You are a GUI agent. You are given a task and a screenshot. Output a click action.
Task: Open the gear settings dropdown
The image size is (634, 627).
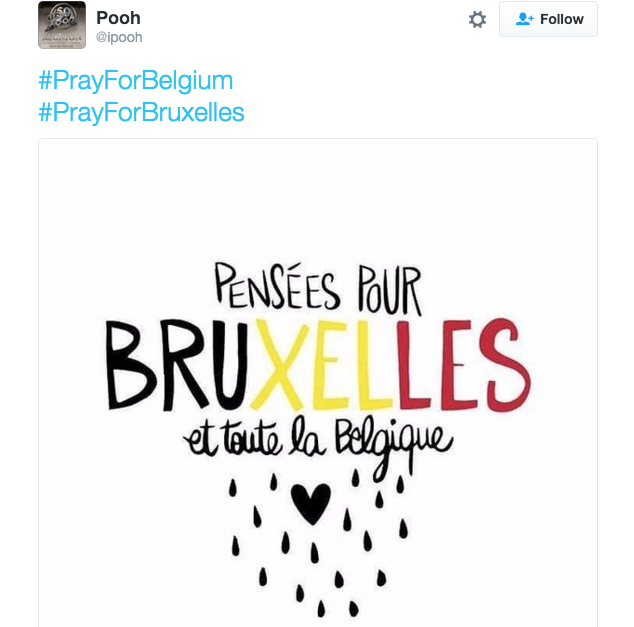(477, 19)
